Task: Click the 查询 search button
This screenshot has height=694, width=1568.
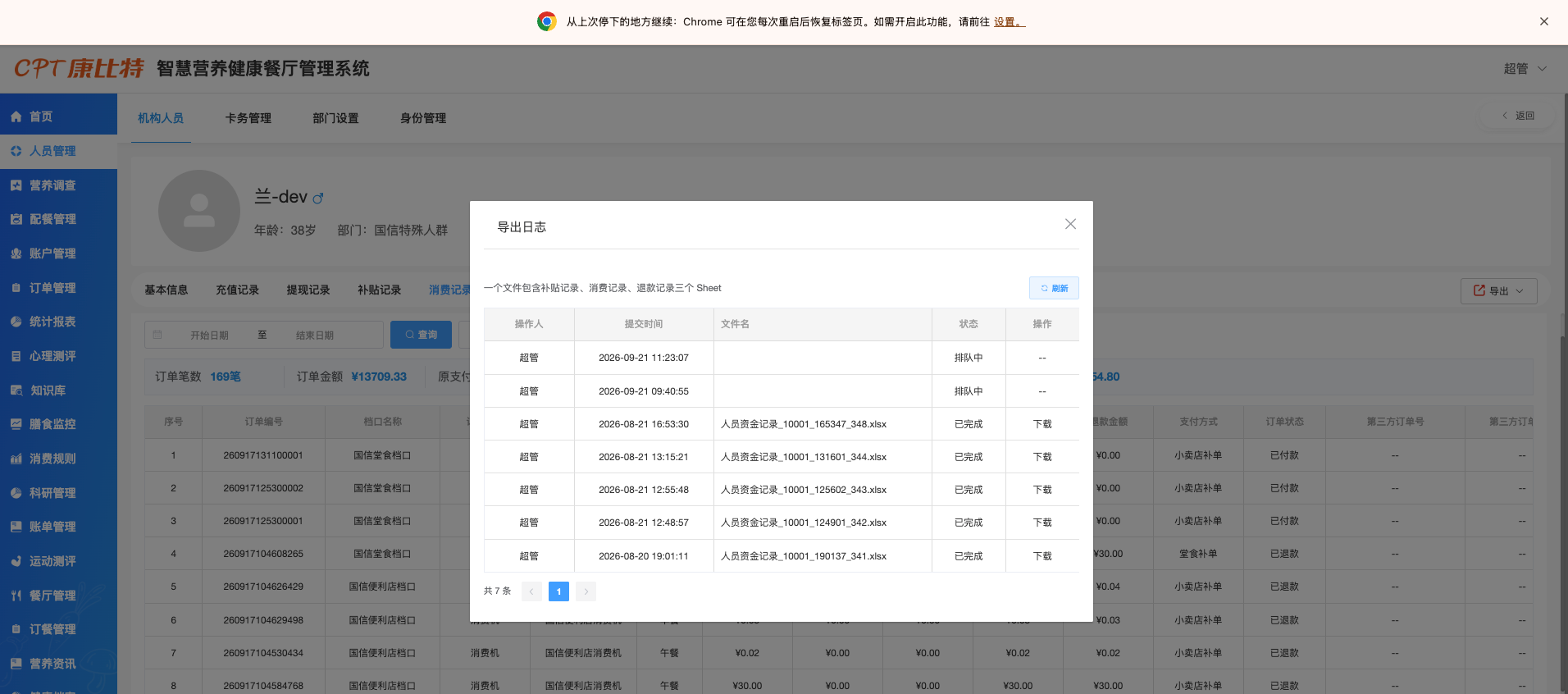Action: click(x=421, y=335)
